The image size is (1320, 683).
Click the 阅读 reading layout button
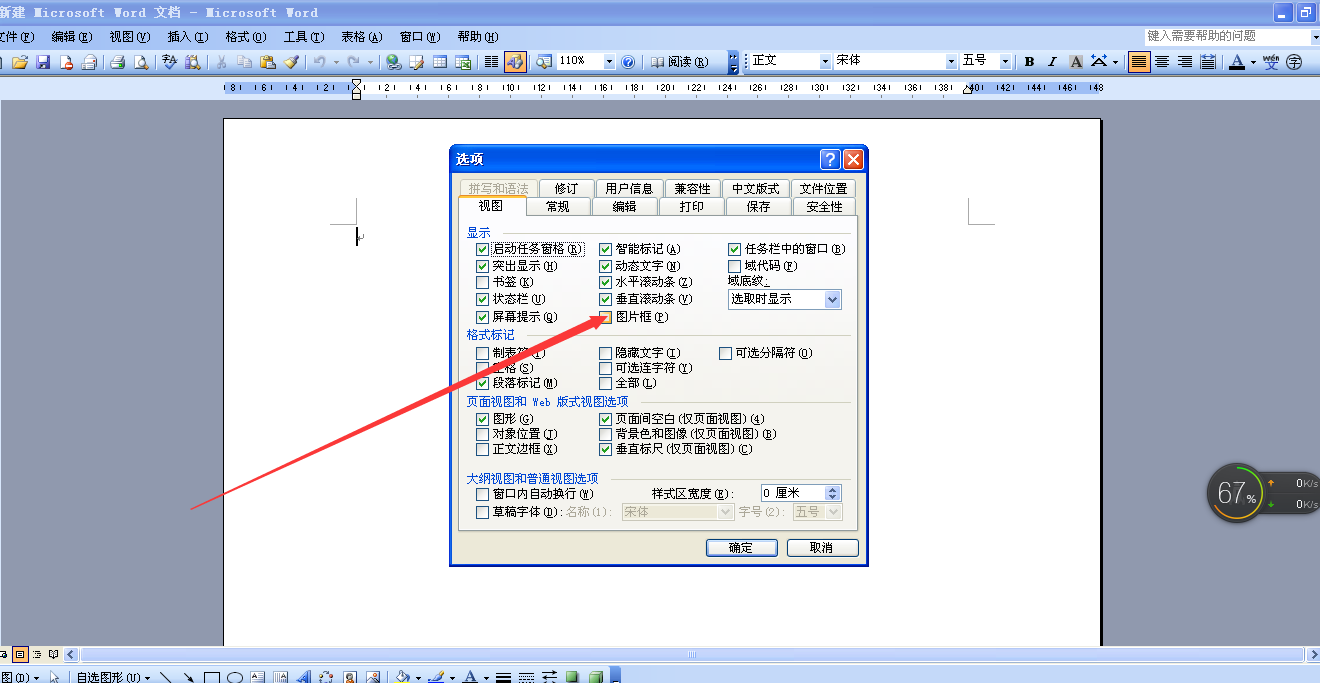[x=679, y=62]
